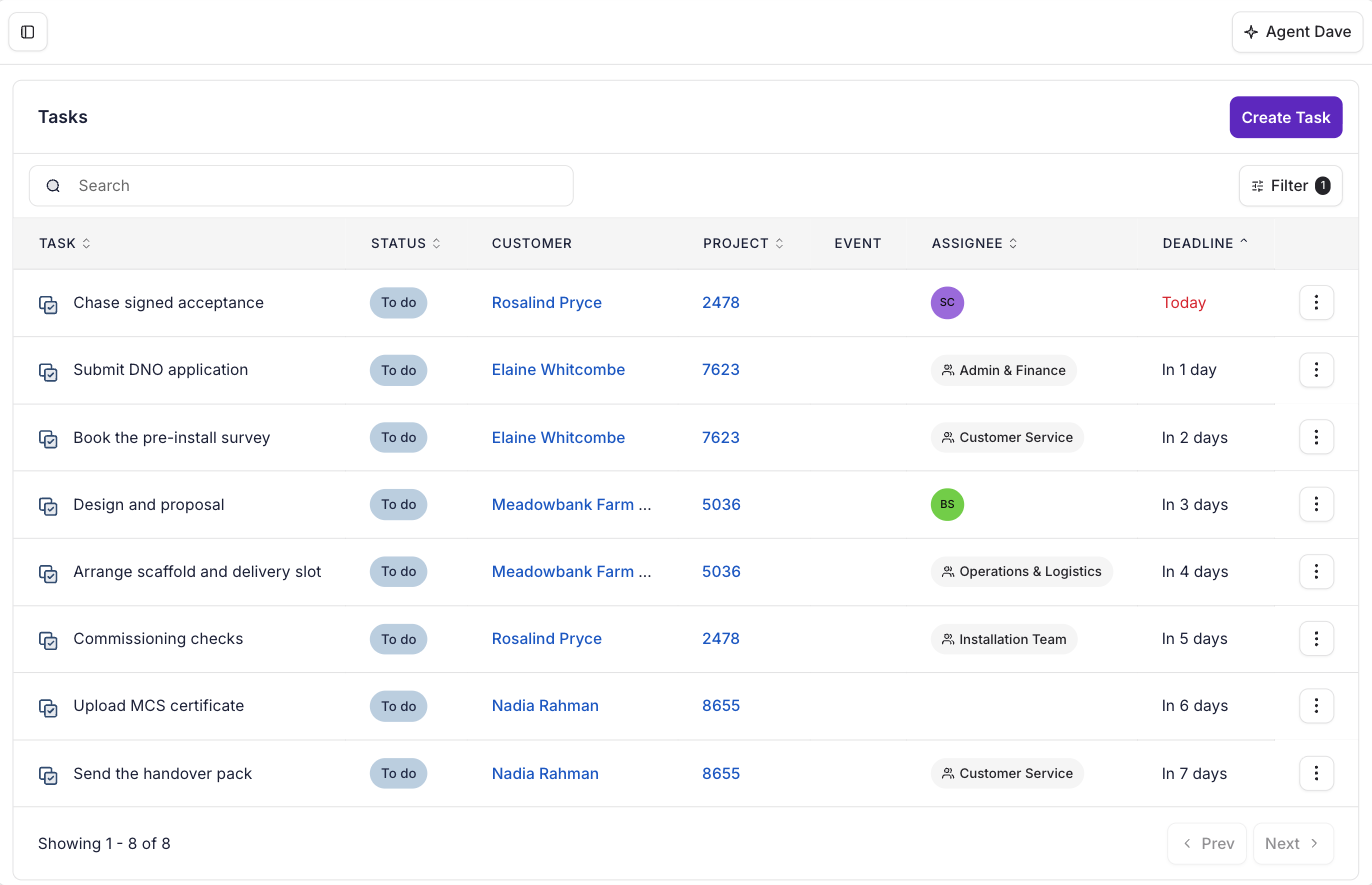Screen dimensions: 1372x885
Task: Open row actions for Commissioning checks
Action: (x=1316, y=638)
